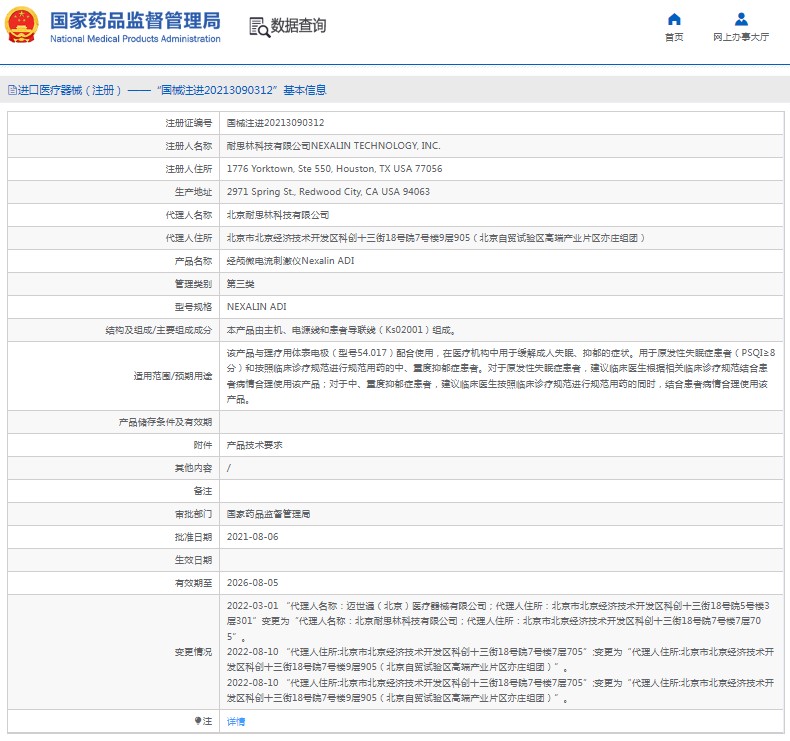Select the 2022-03-01 change record entry
This screenshot has width=790, height=741.
point(498,621)
